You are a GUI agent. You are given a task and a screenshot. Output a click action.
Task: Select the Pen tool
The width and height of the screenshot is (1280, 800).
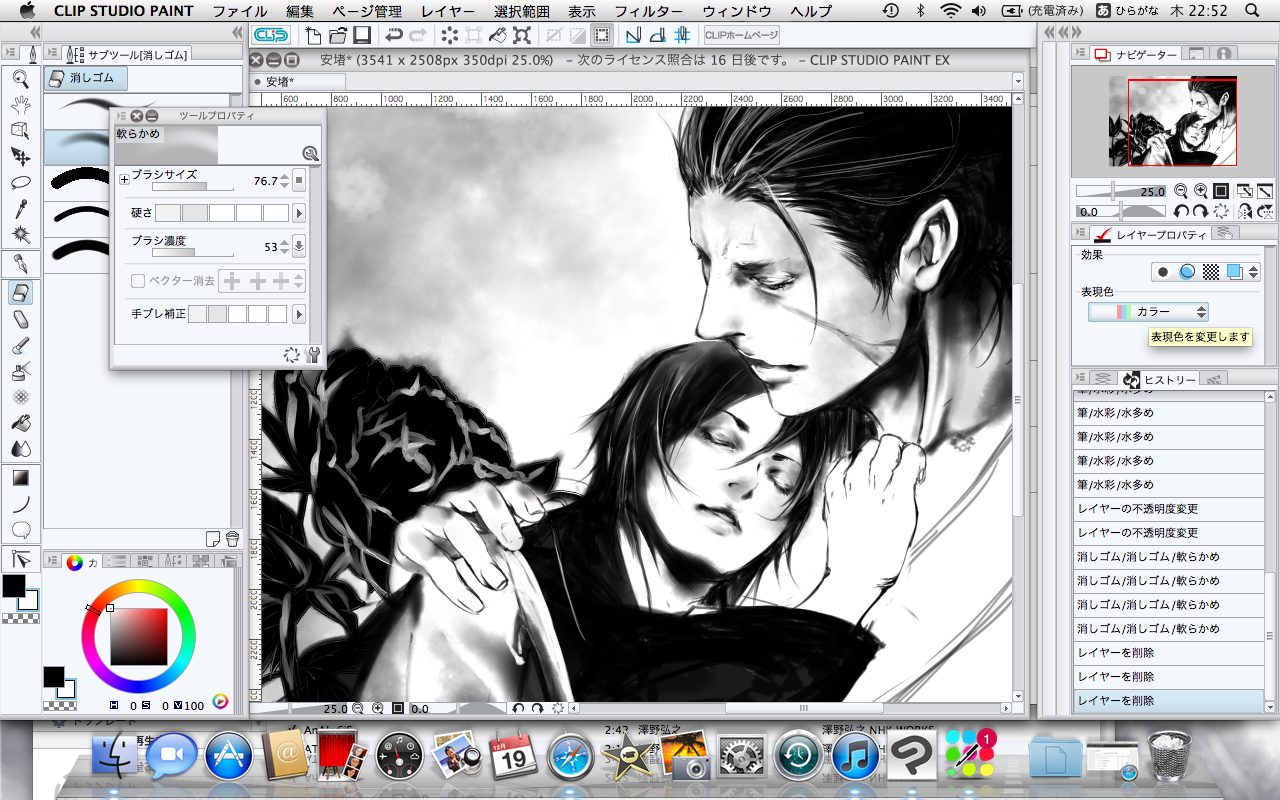click(x=20, y=265)
